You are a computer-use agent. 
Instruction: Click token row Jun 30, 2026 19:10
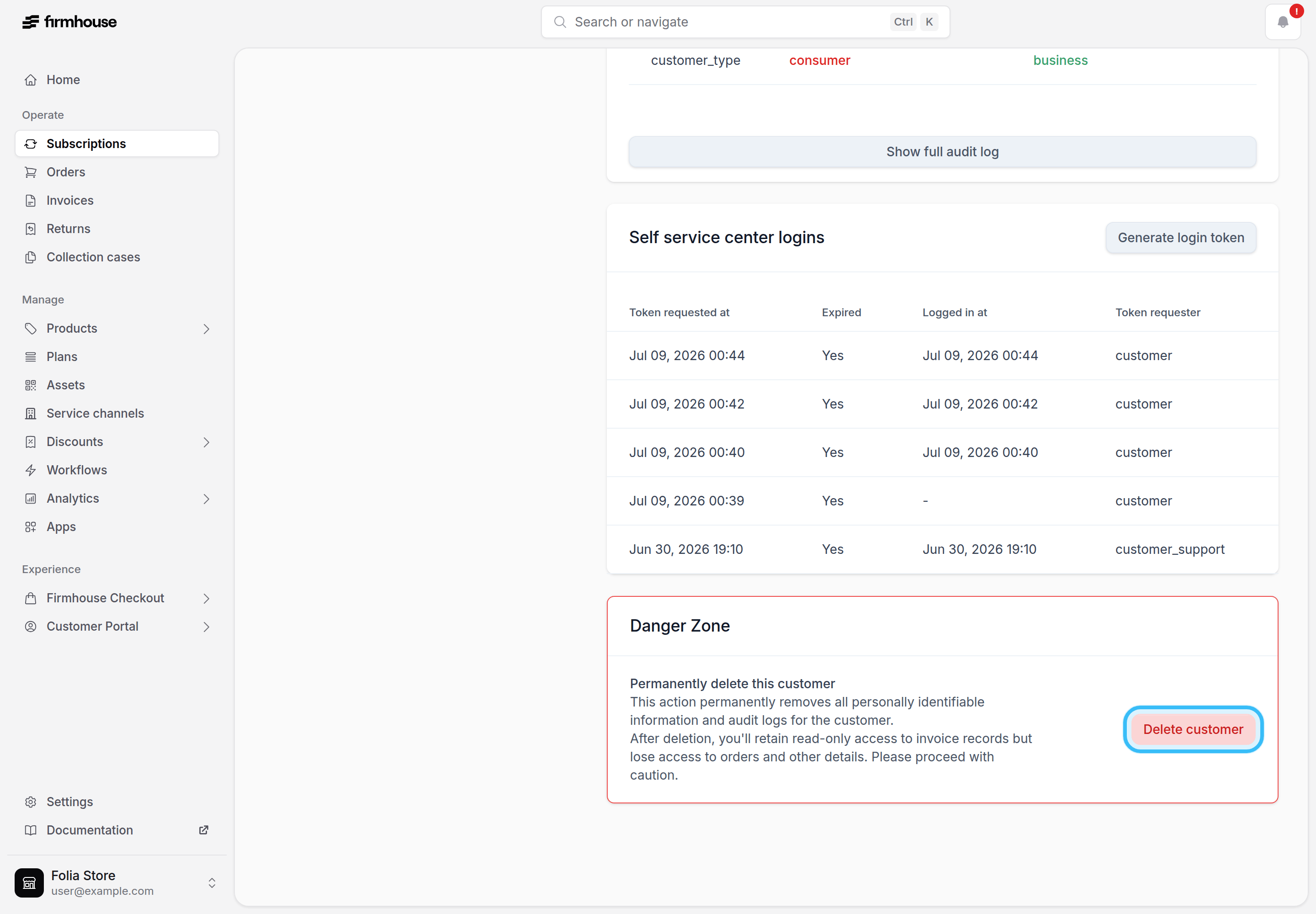942,549
